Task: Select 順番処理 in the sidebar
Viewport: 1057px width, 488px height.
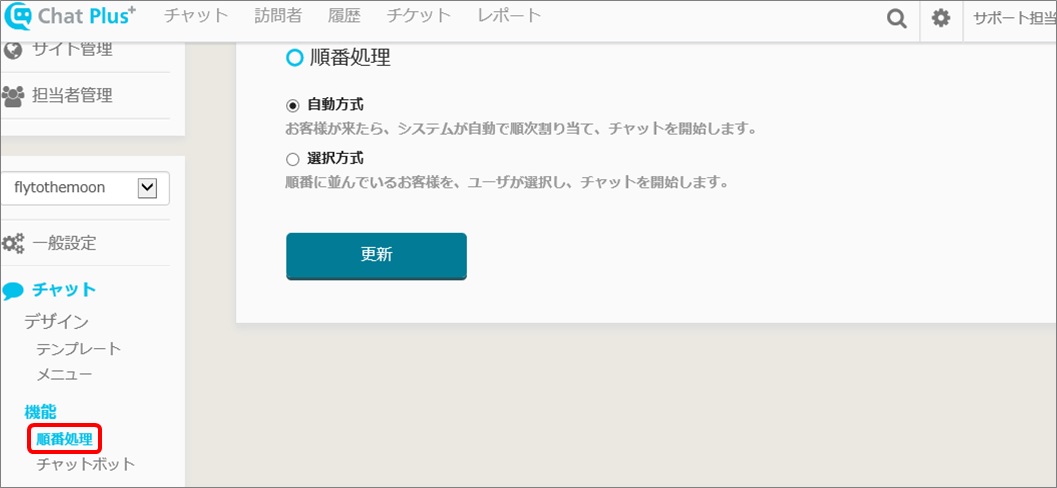Action: coord(64,439)
